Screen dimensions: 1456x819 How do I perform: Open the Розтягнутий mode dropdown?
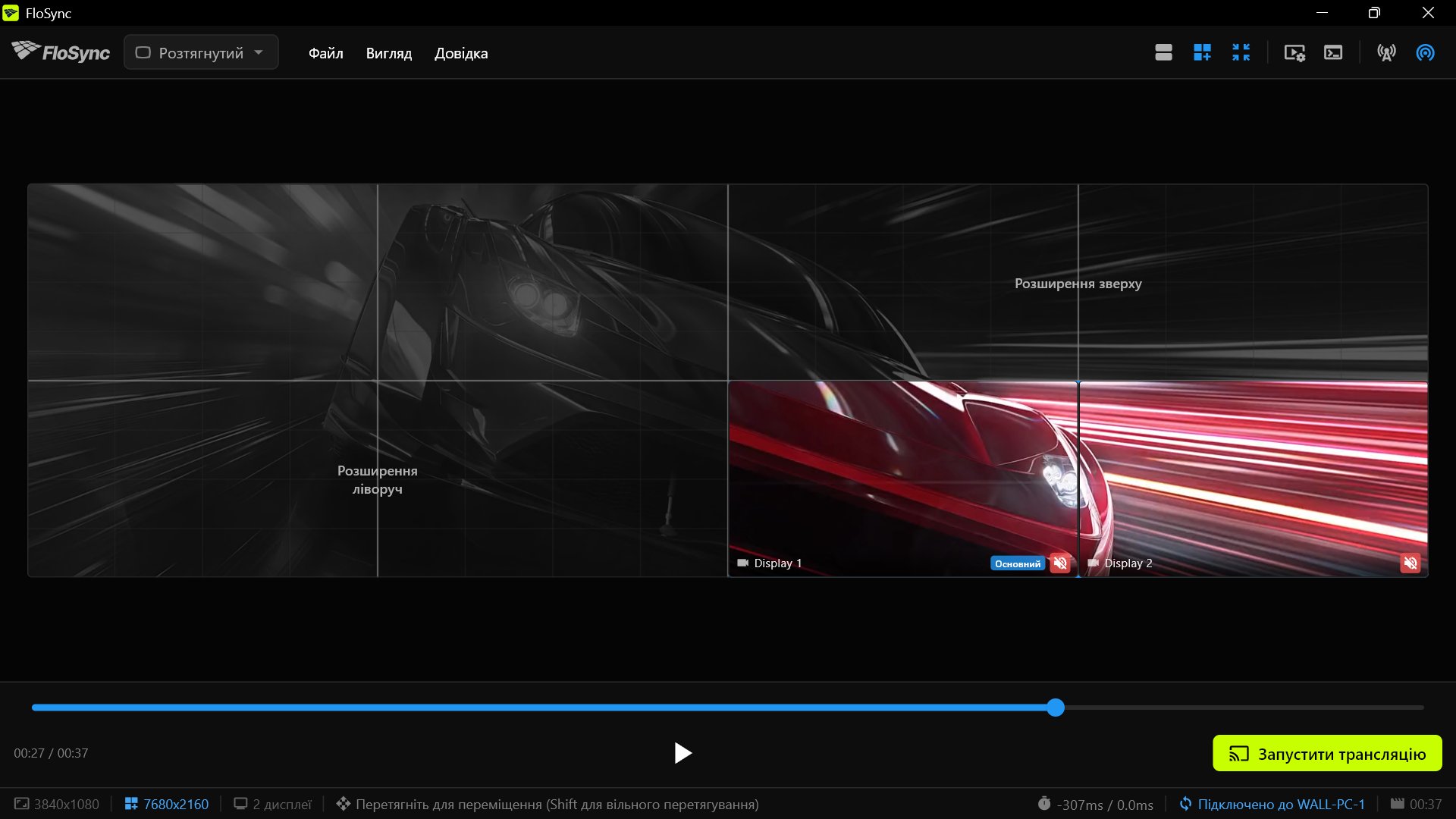click(201, 52)
